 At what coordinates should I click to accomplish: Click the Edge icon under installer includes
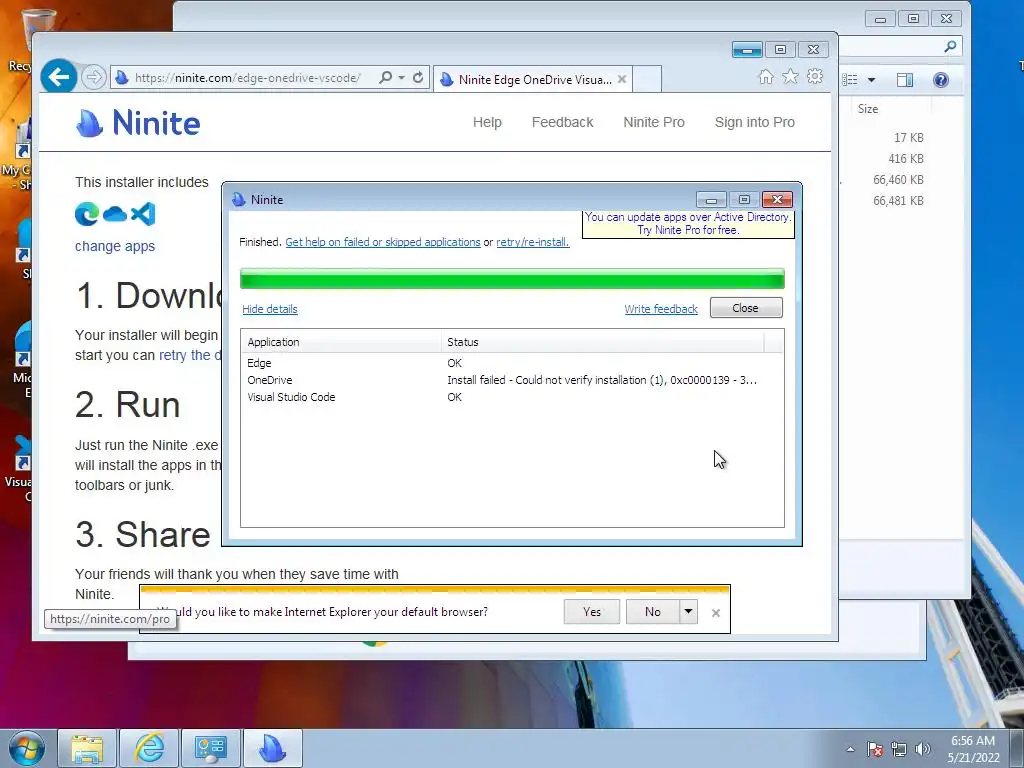pyautogui.click(x=87, y=214)
